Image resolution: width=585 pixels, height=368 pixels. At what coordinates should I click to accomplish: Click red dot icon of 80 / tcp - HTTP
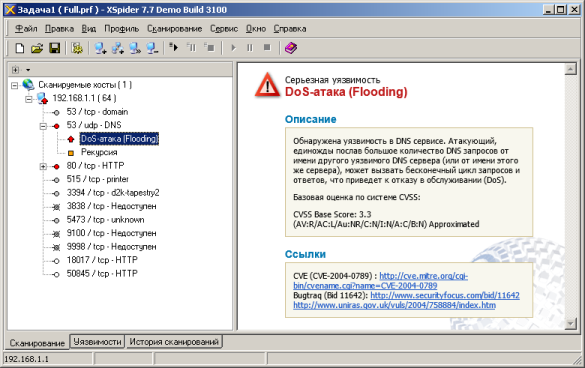tap(56, 166)
